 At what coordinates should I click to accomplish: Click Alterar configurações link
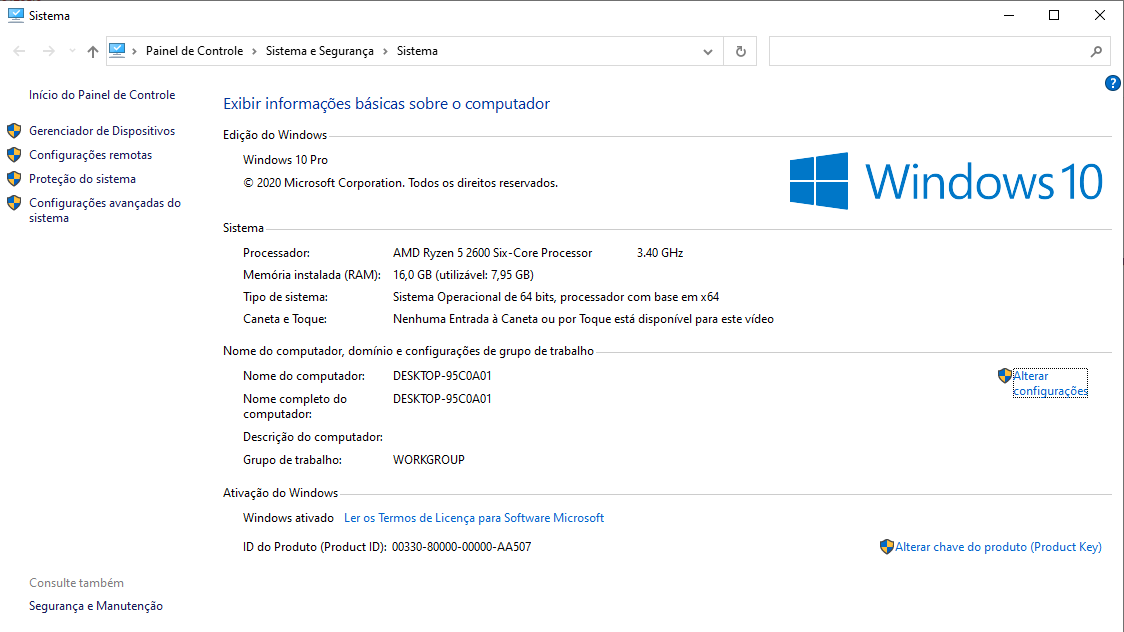point(1050,383)
